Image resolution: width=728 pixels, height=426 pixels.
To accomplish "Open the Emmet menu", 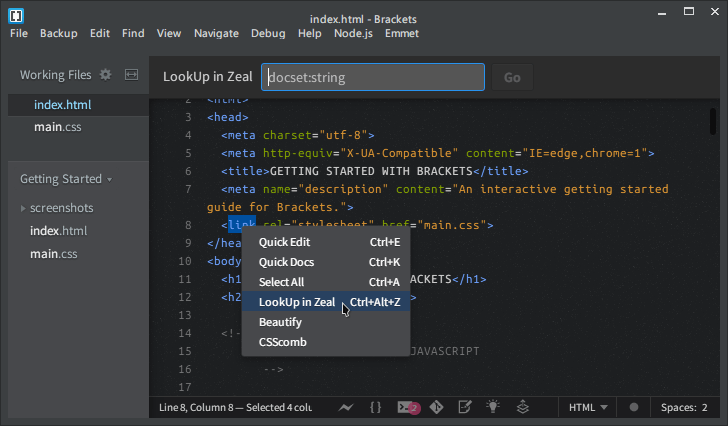I will (402, 33).
